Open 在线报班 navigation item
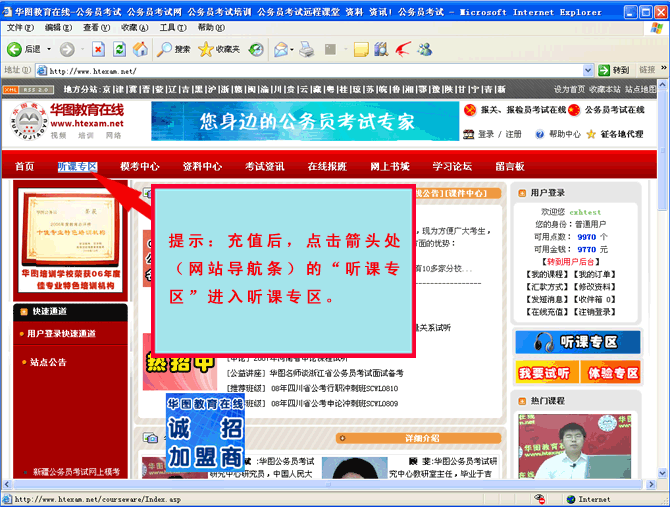 327,167
